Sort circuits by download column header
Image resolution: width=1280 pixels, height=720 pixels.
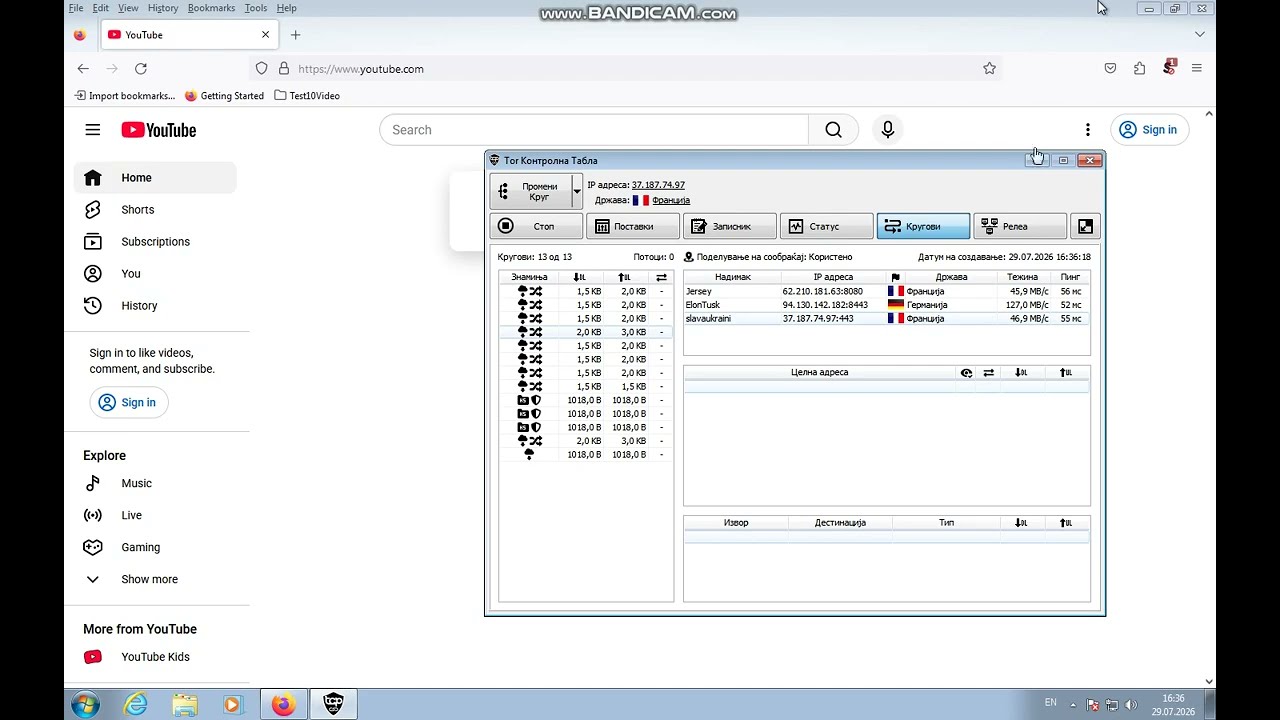pyautogui.click(x=580, y=277)
